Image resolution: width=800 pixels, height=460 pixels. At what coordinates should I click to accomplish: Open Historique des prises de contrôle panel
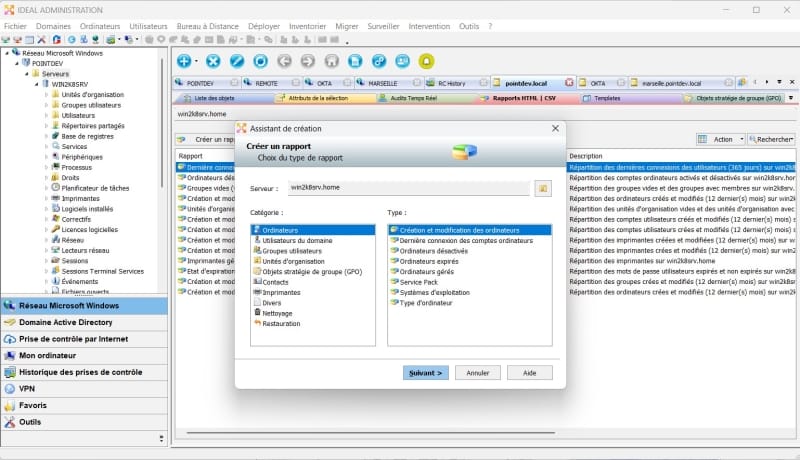[x=84, y=372]
